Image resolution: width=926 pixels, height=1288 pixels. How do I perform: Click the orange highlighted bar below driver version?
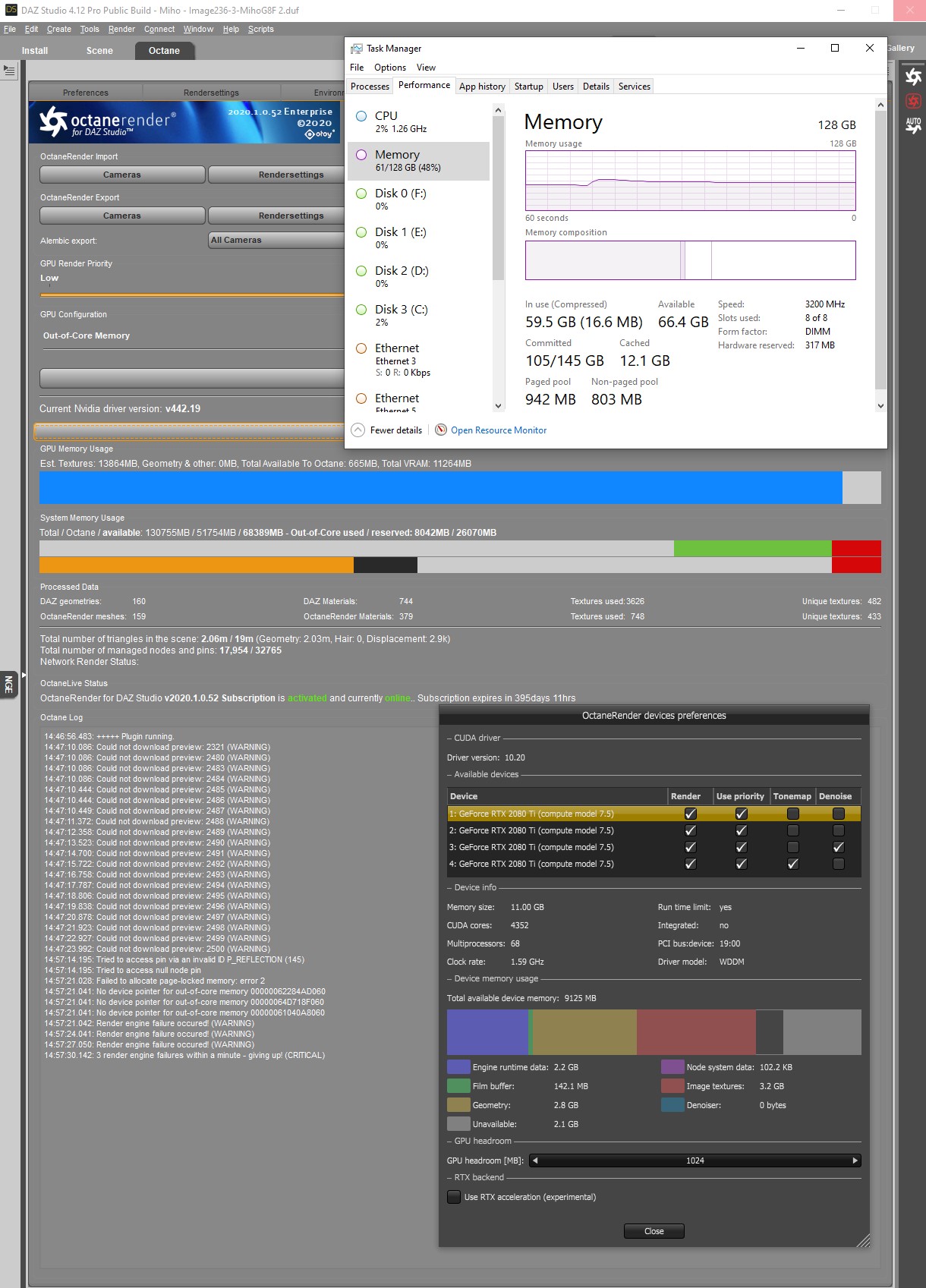[x=189, y=431]
